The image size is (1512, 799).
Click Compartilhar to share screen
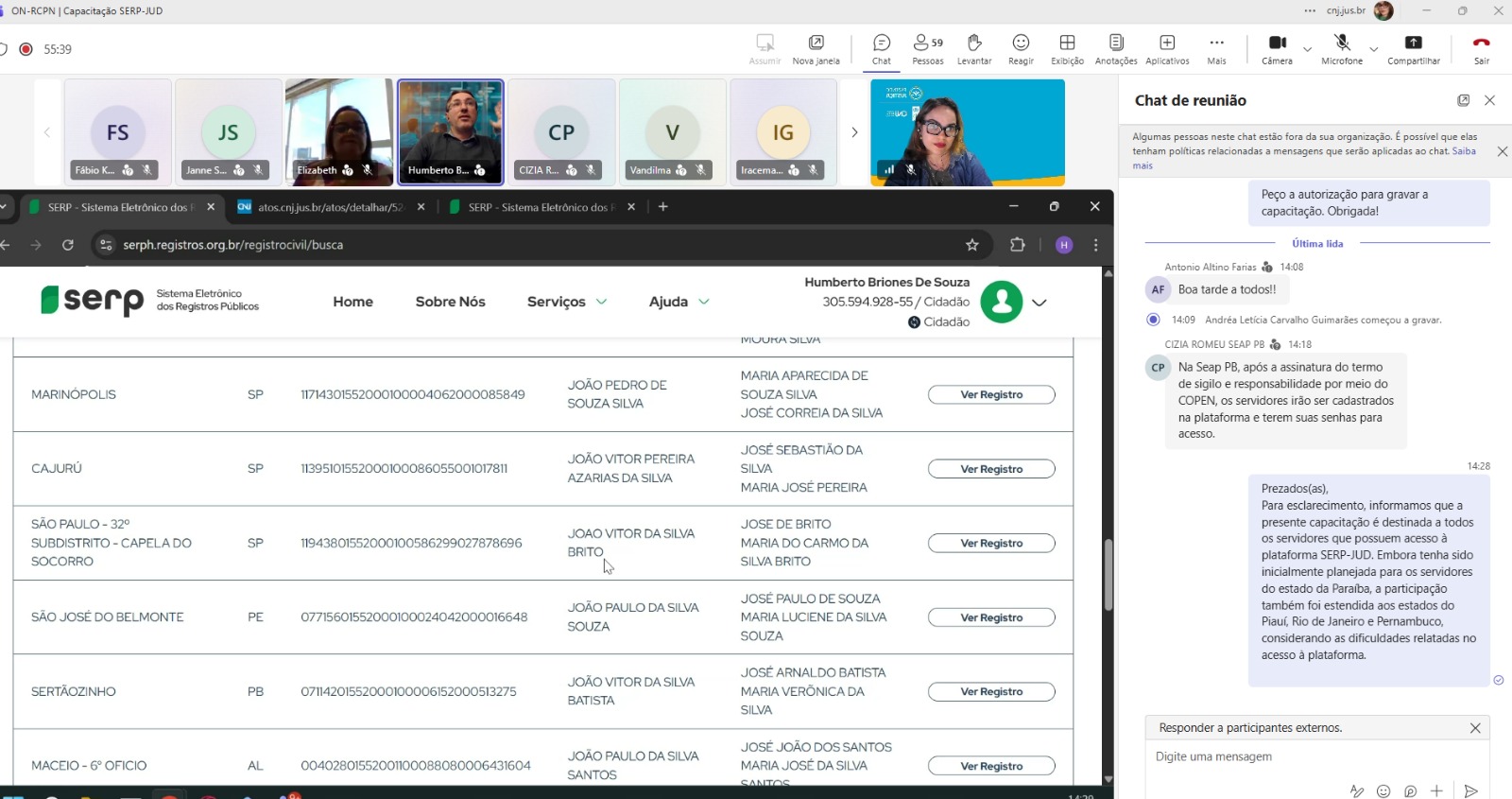pos(1413,49)
